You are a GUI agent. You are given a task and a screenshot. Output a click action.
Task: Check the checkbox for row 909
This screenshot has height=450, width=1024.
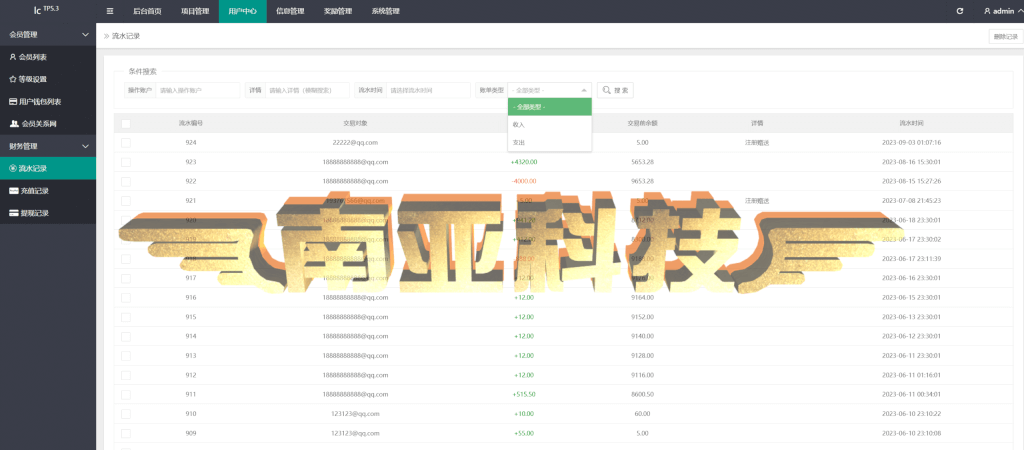(x=126, y=434)
